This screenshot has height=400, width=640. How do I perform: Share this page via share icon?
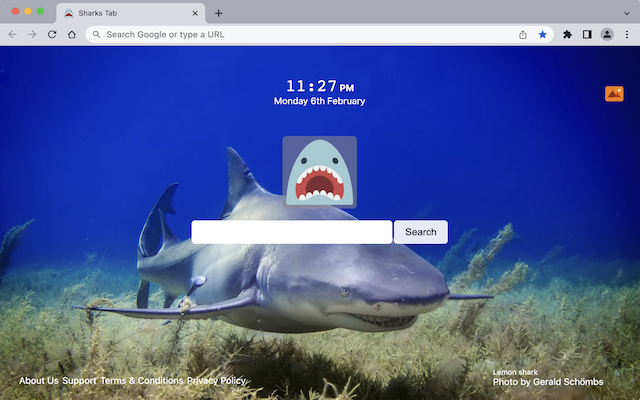point(522,35)
